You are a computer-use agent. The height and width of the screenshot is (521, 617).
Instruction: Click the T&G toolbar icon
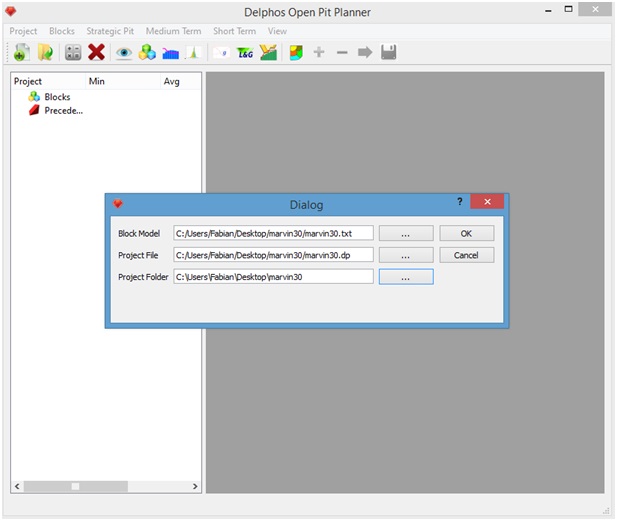245,52
